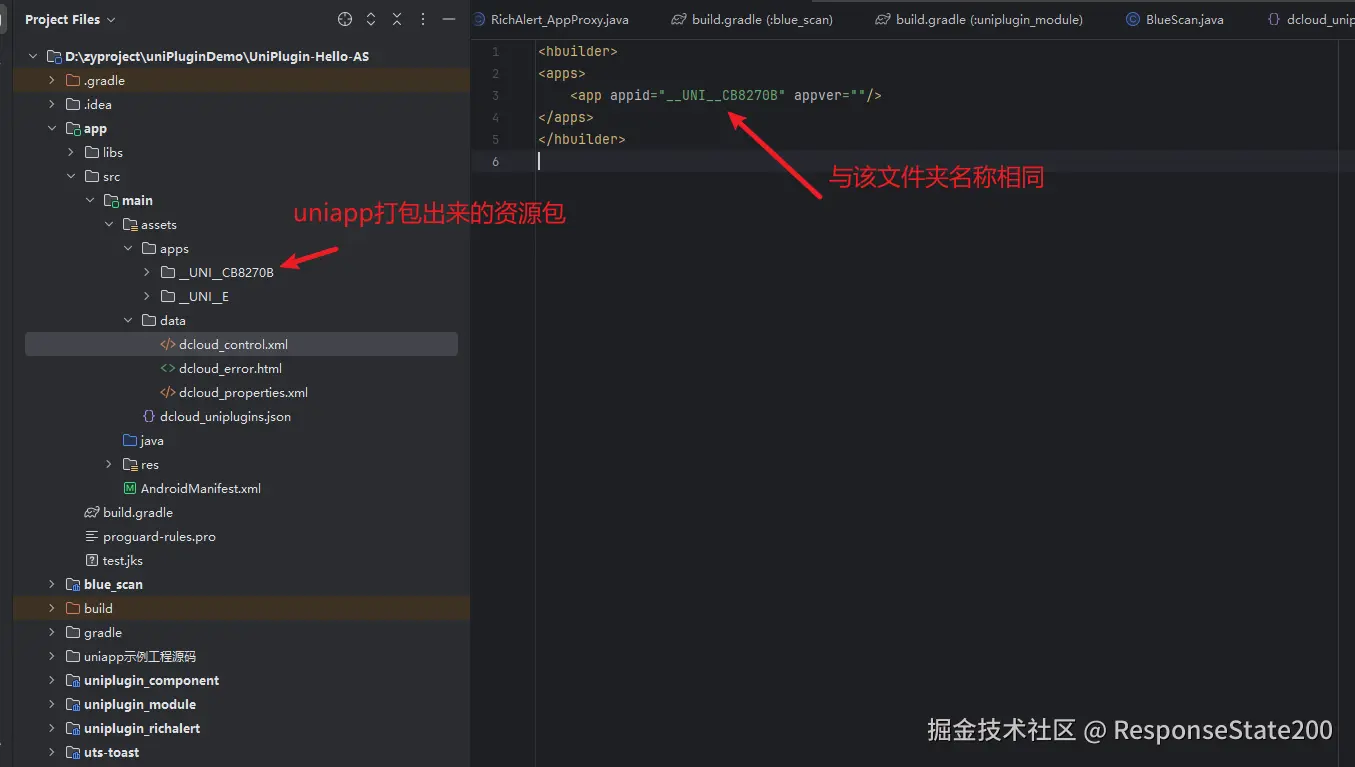This screenshot has height=767, width=1355.
Task: Click the app module folder icon
Action: click(x=73, y=128)
